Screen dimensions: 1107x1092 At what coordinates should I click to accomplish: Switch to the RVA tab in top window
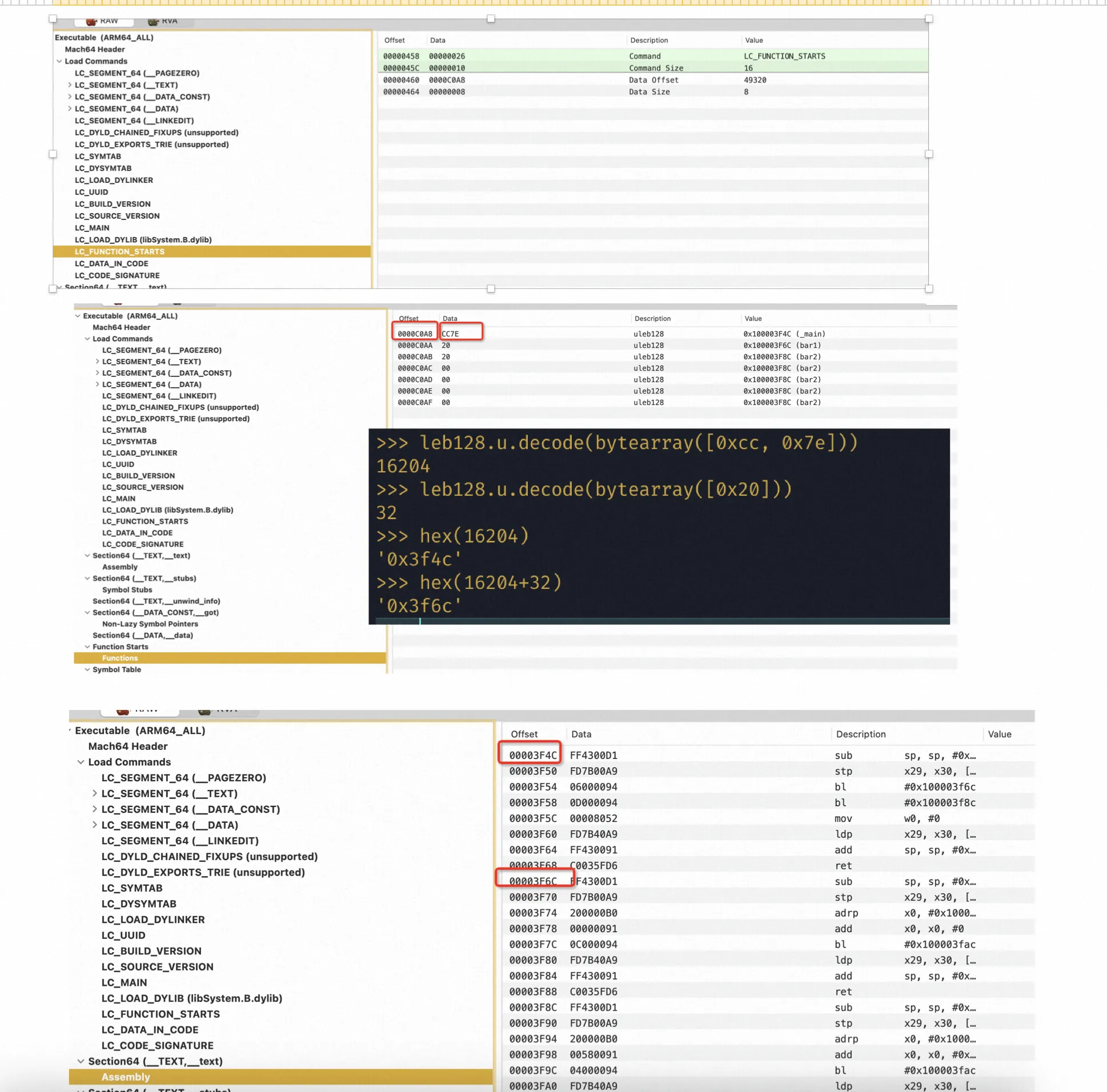(163, 21)
